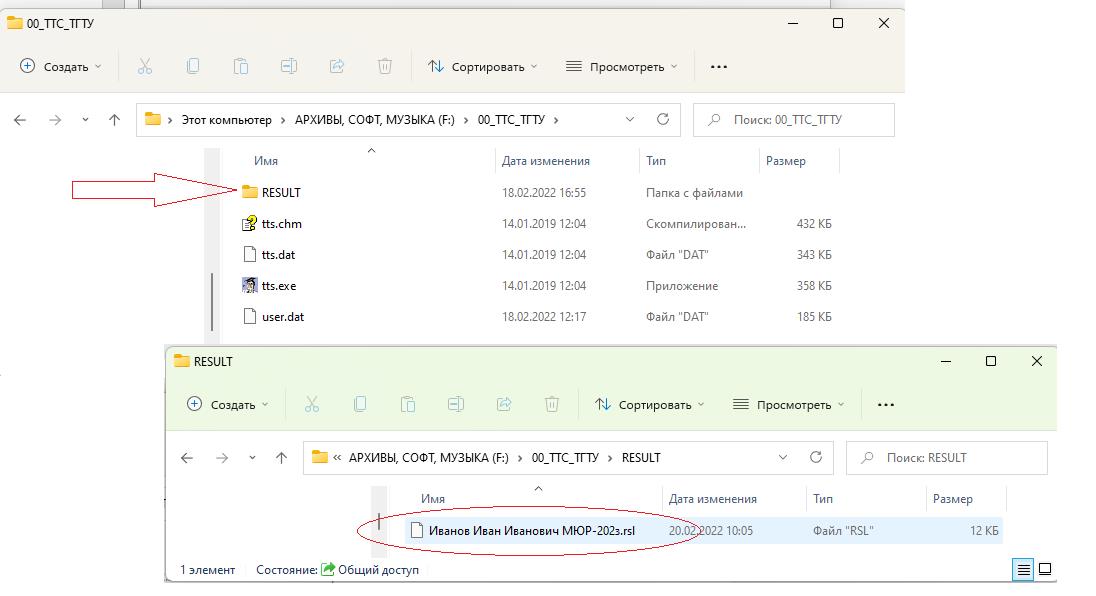Select tts.dat file
The width and height of the screenshot is (1096, 596).
(x=268, y=255)
